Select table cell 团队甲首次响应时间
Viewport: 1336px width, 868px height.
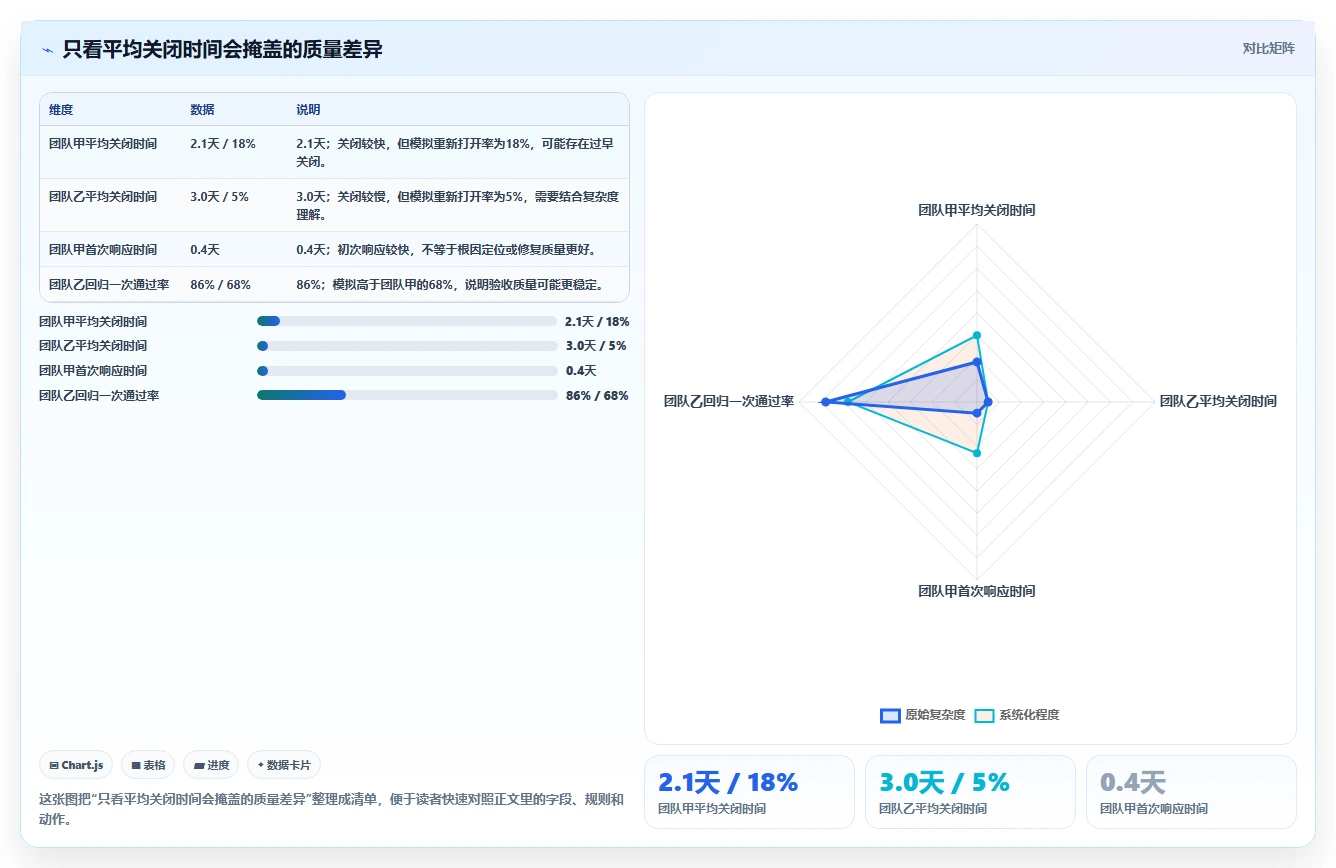pyautogui.click(x=103, y=250)
